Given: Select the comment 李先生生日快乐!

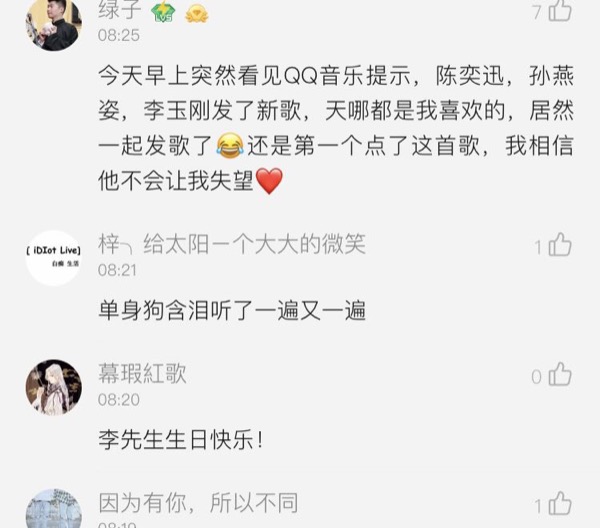Looking at the screenshot, I should 181,440.
